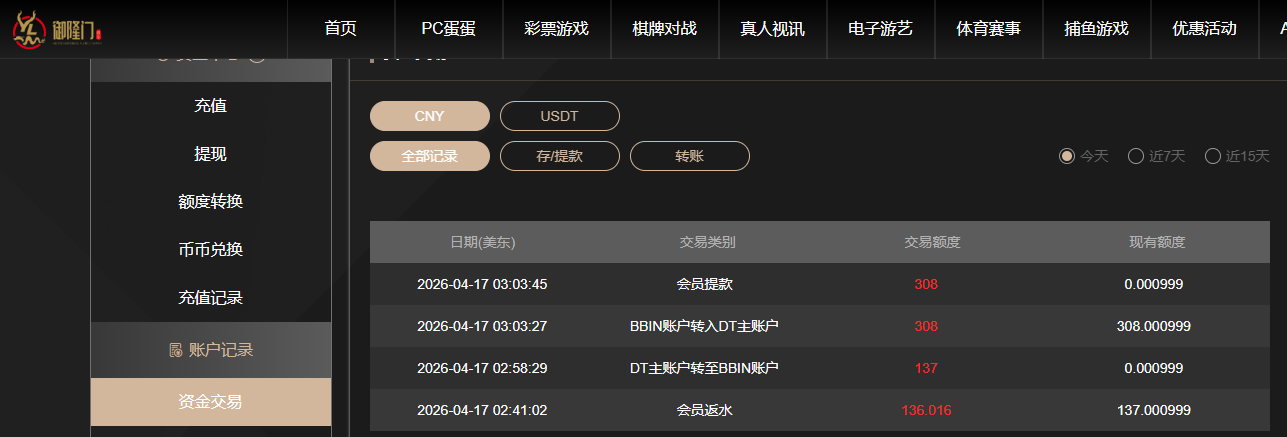Click date 2026-04-17 02:41:02

tap(482, 410)
